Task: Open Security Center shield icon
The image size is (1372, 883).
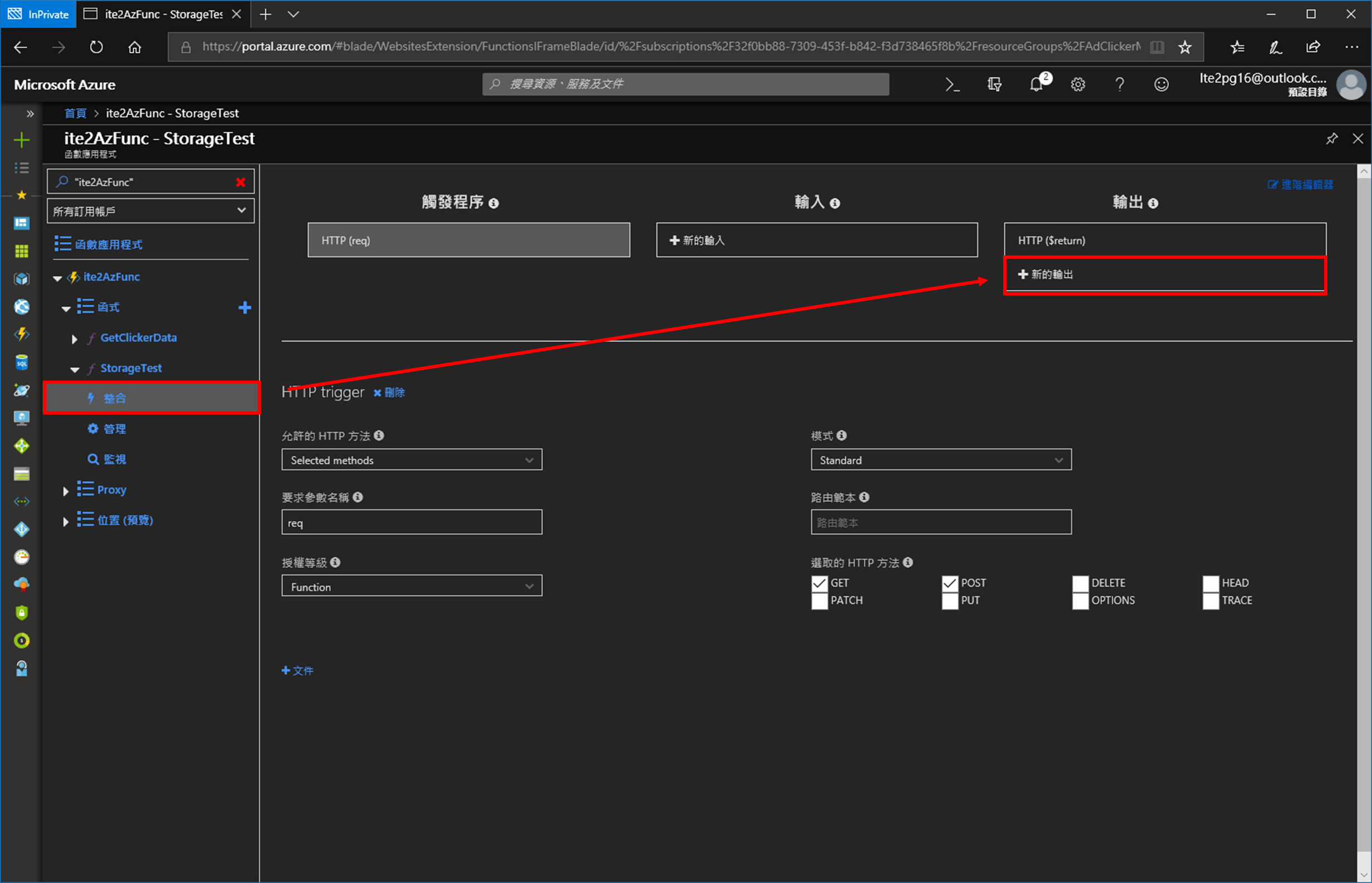Action: pos(22,613)
